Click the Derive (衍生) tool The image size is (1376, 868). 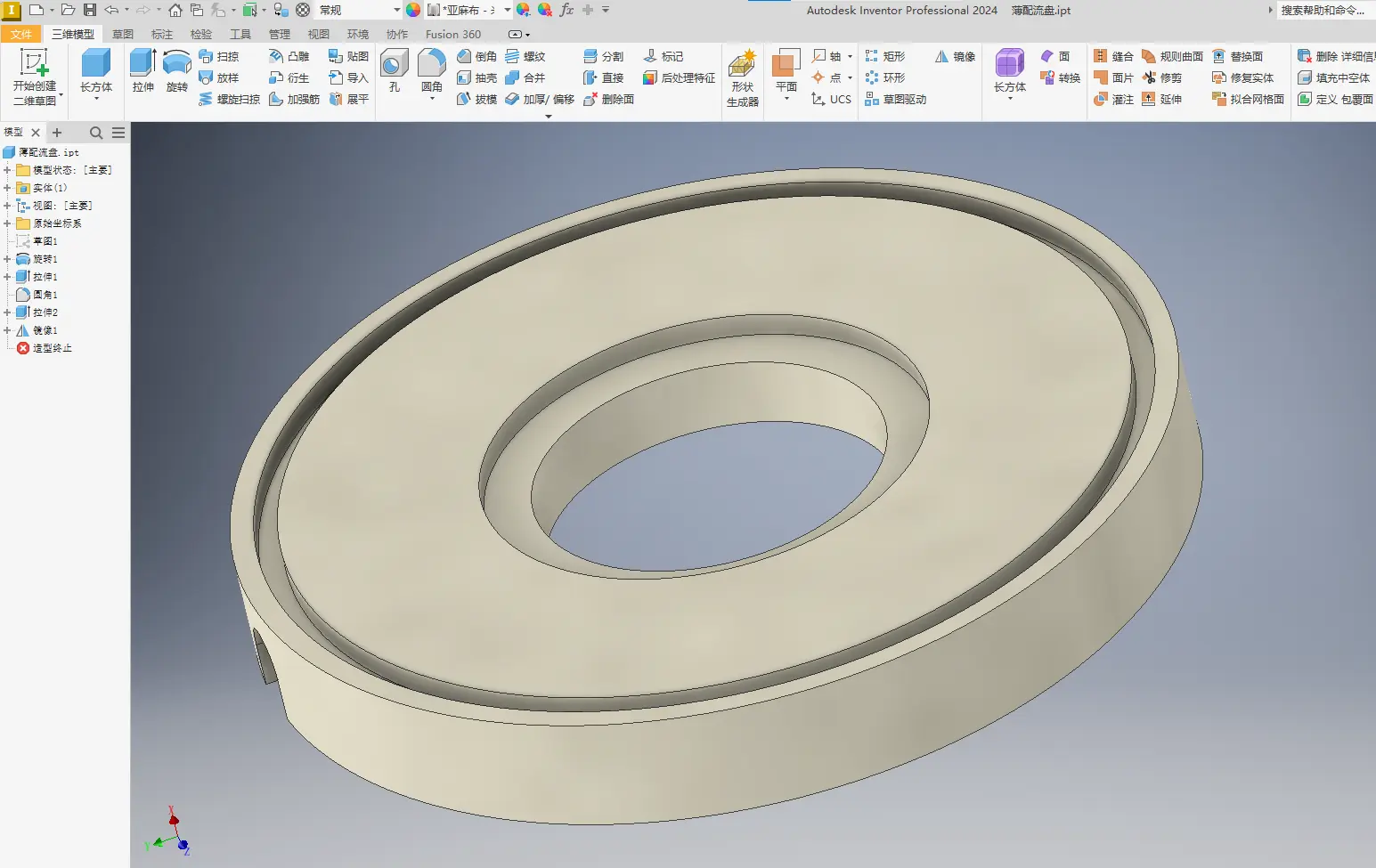tap(289, 77)
